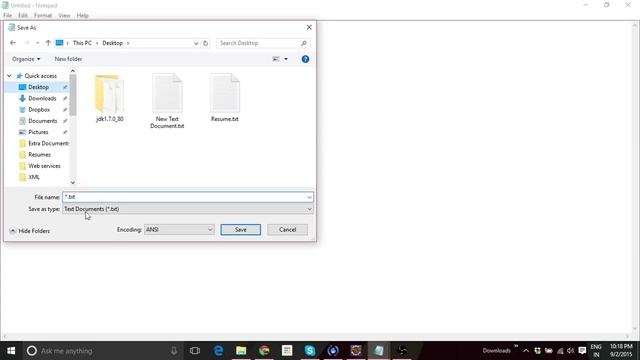Expand the address bar history dropdown

pyautogui.click(x=196, y=43)
